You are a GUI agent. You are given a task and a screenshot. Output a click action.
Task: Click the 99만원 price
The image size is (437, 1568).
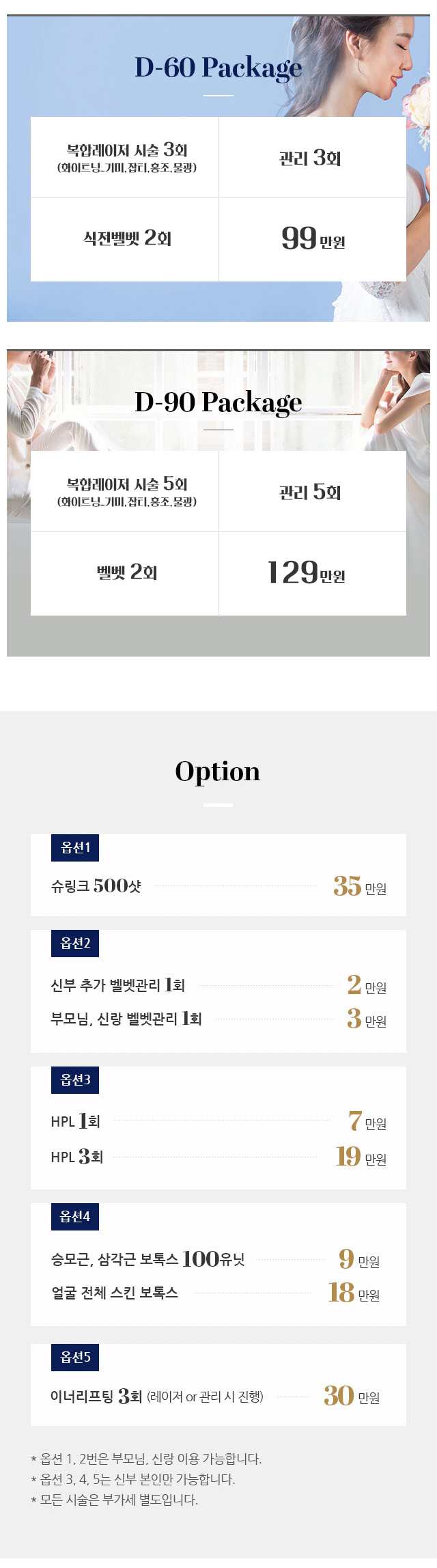pyautogui.click(x=313, y=239)
